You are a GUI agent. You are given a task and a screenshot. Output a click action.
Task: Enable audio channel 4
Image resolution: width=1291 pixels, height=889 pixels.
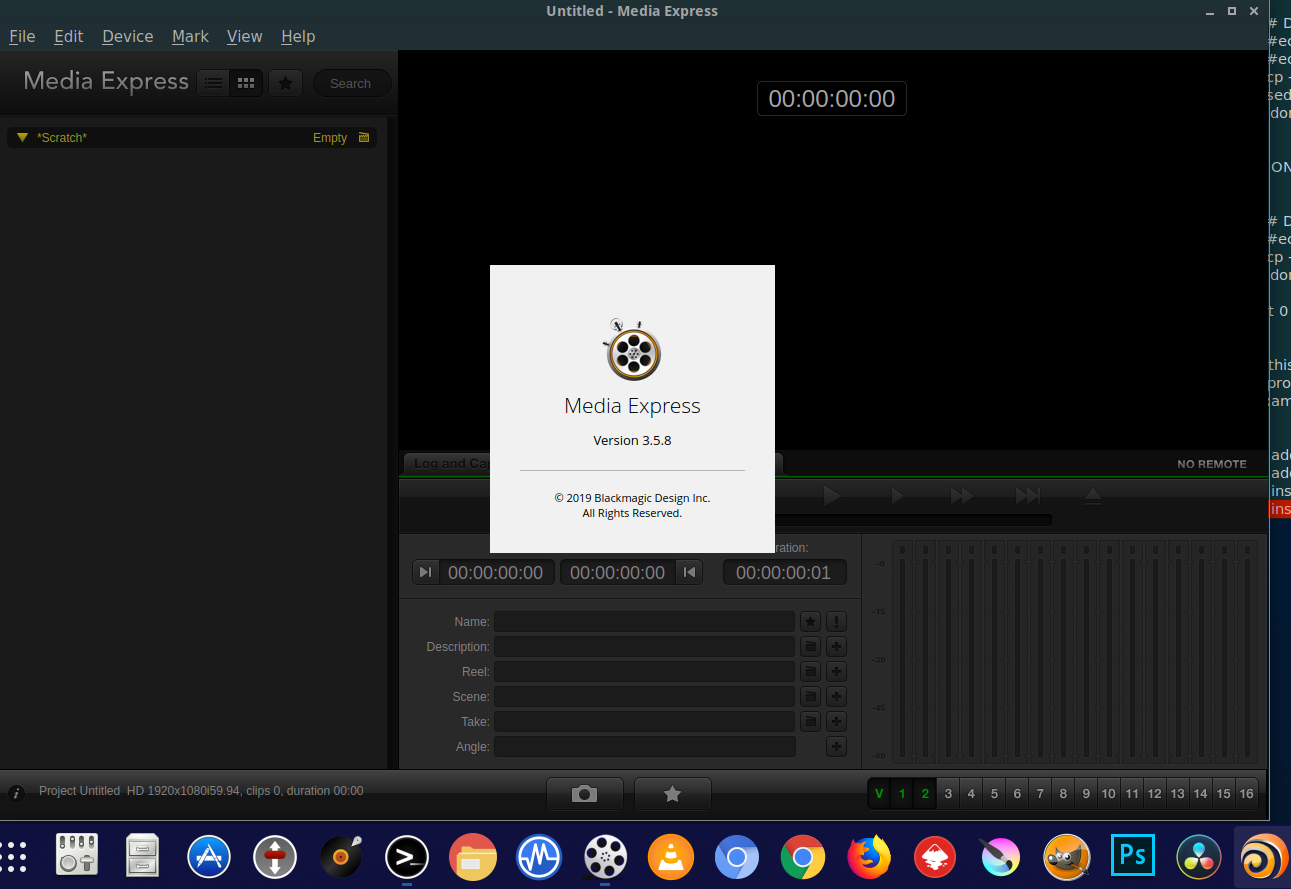(971, 794)
